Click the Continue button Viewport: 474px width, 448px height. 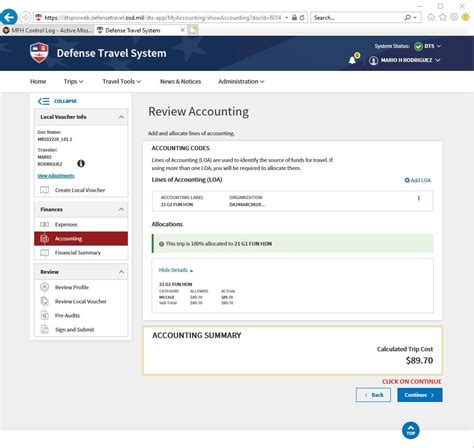(x=420, y=395)
